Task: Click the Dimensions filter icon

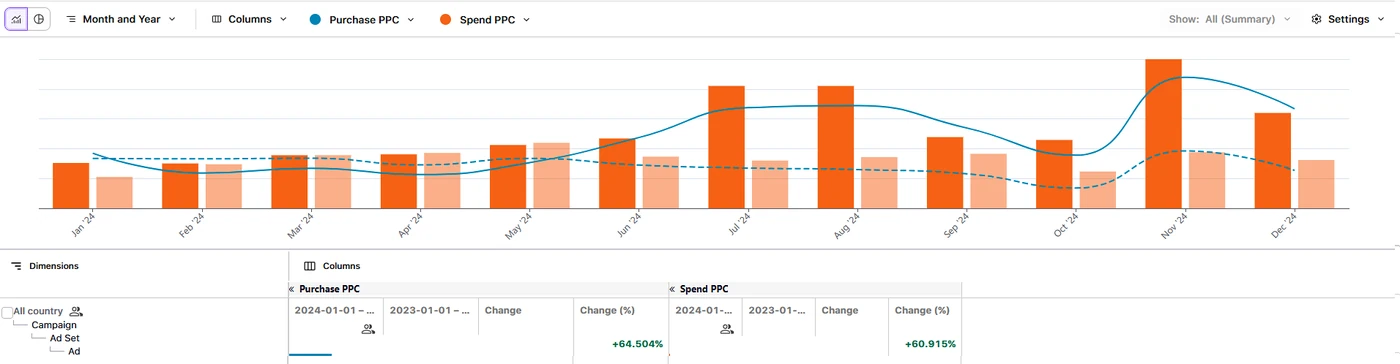Action: point(16,266)
